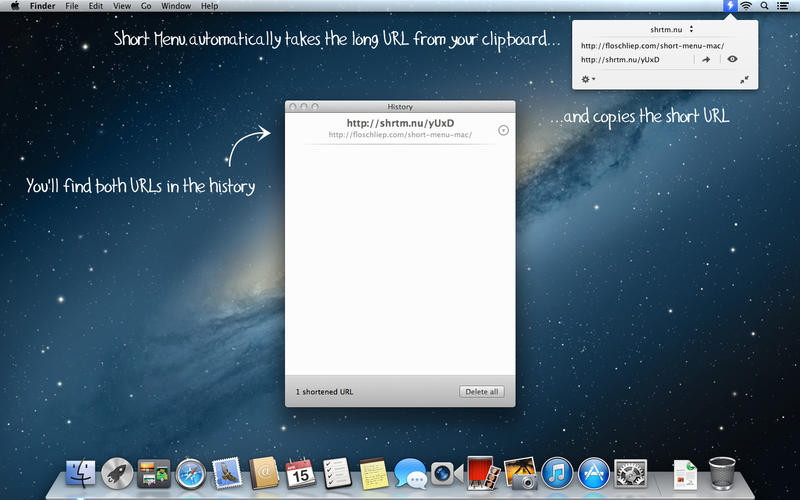Launch Safari compass icon in Dock
Image resolution: width=800 pixels, height=500 pixels.
tap(191, 473)
